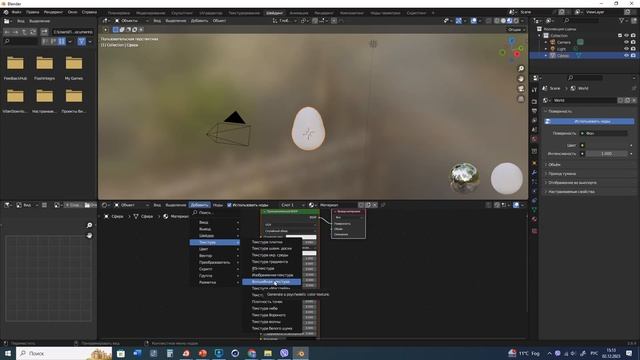Toggle camera view icon in viewport
The height and width of the screenshot is (360, 640).
pos(521,89)
